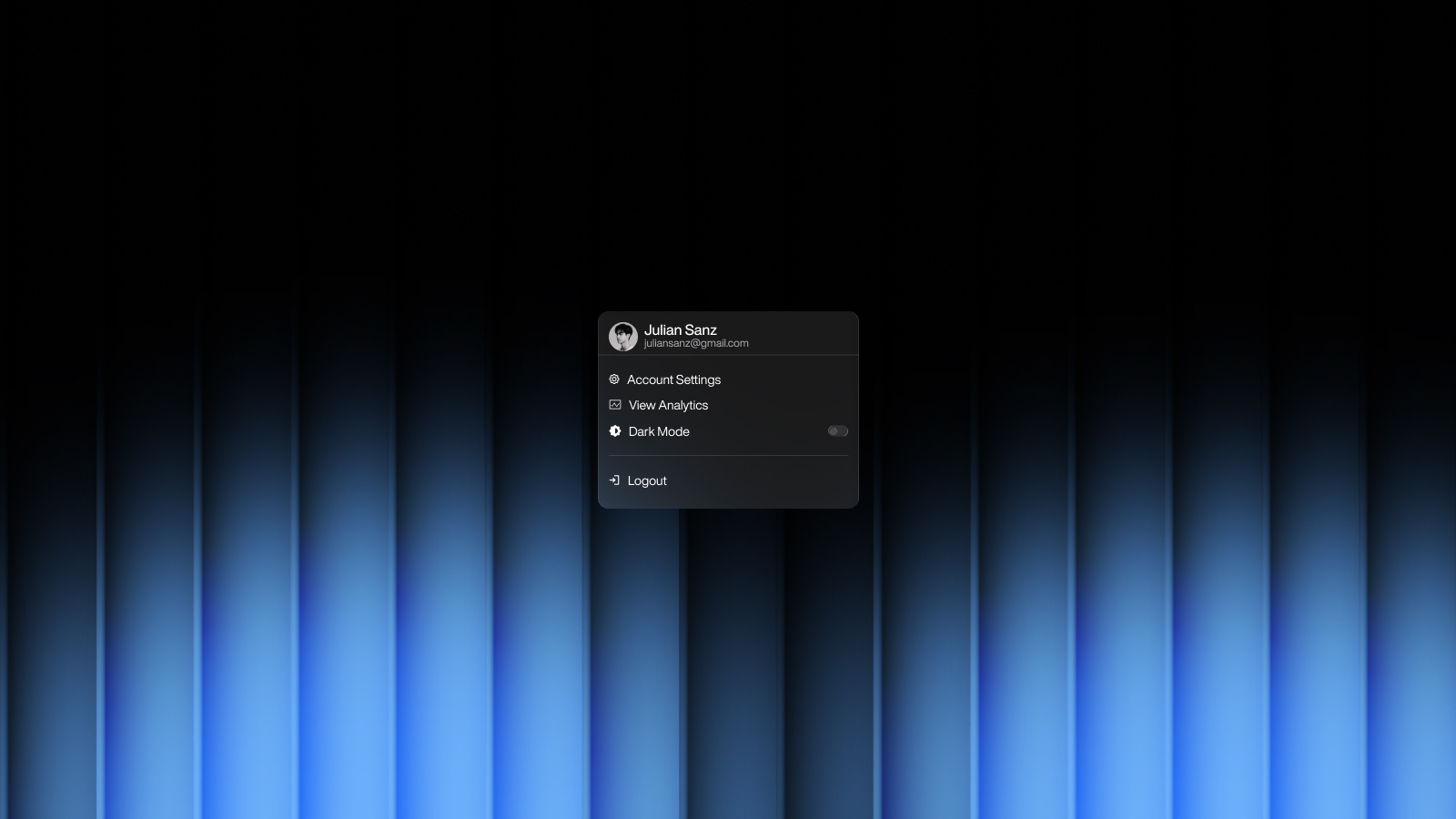Viewport: 1456px width, 819px height.
Task: Open the Account Settings menu entry
Action: click(x=675, y=379)
